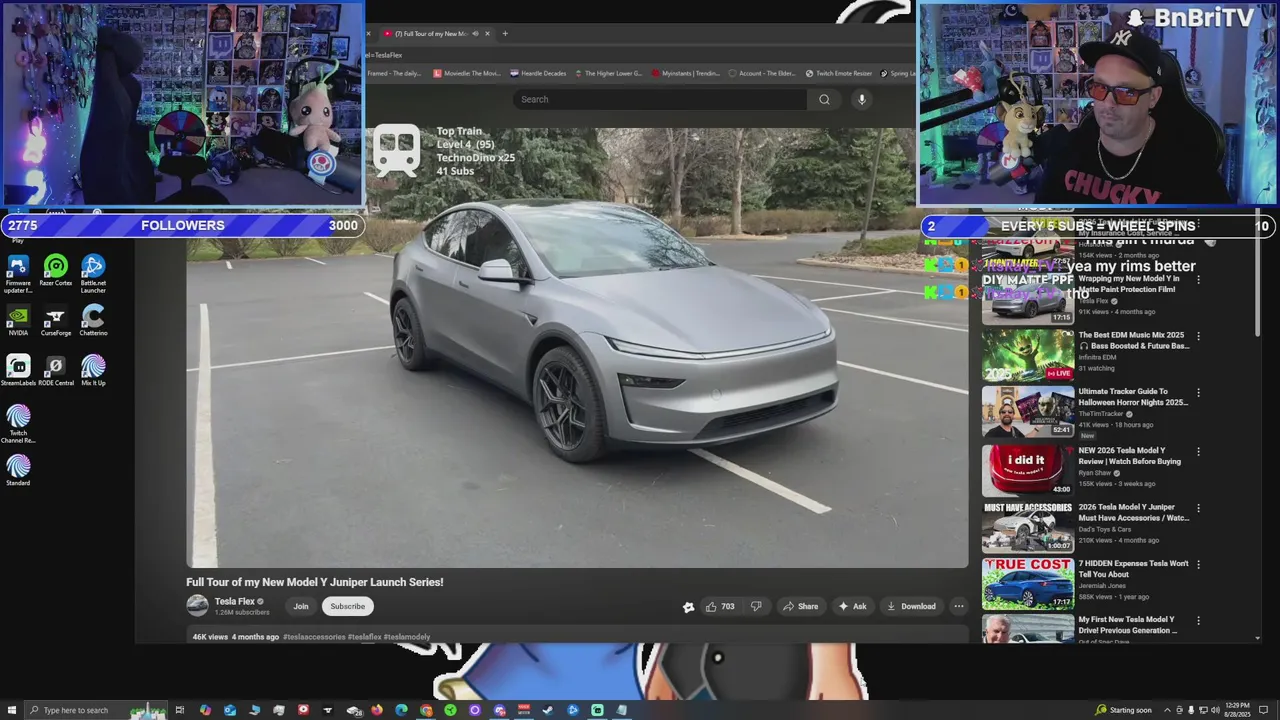Open more actions menu under the video
Image resolution: width=1280 pixels, height=720 pixels.
pyautogui.click(x=958, y=606)
